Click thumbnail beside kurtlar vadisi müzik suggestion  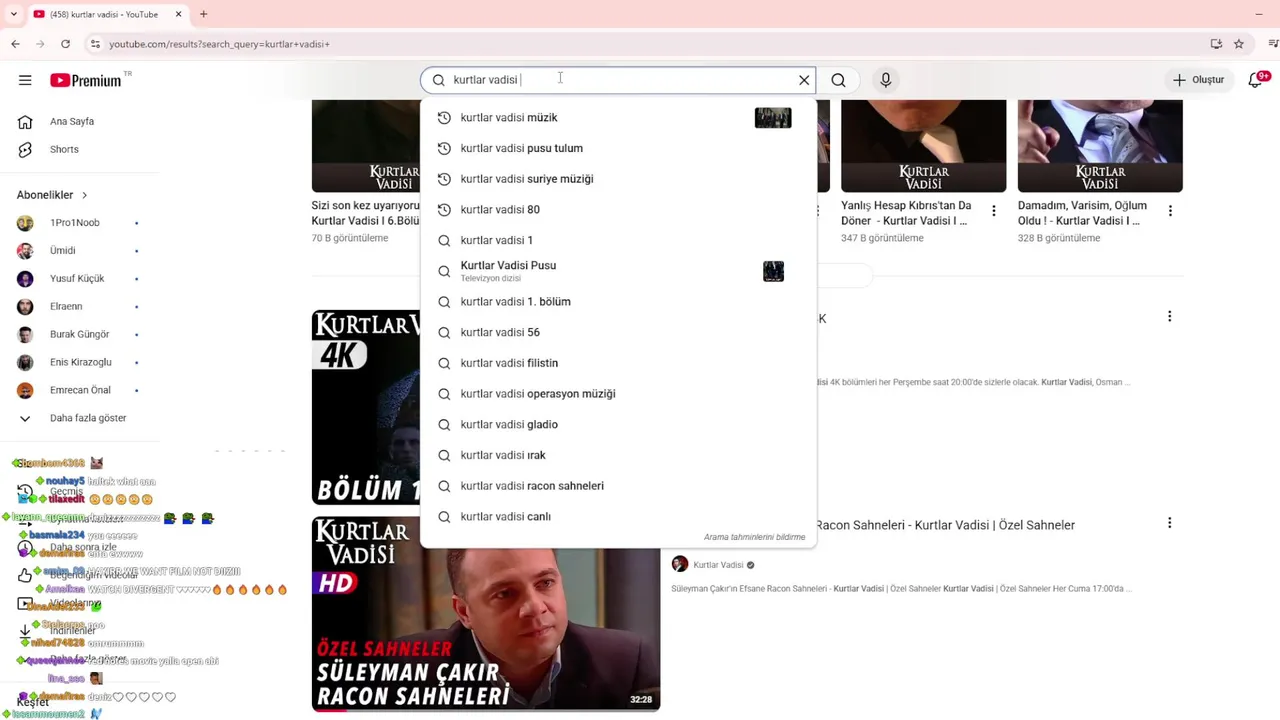(x=773, y=118)
